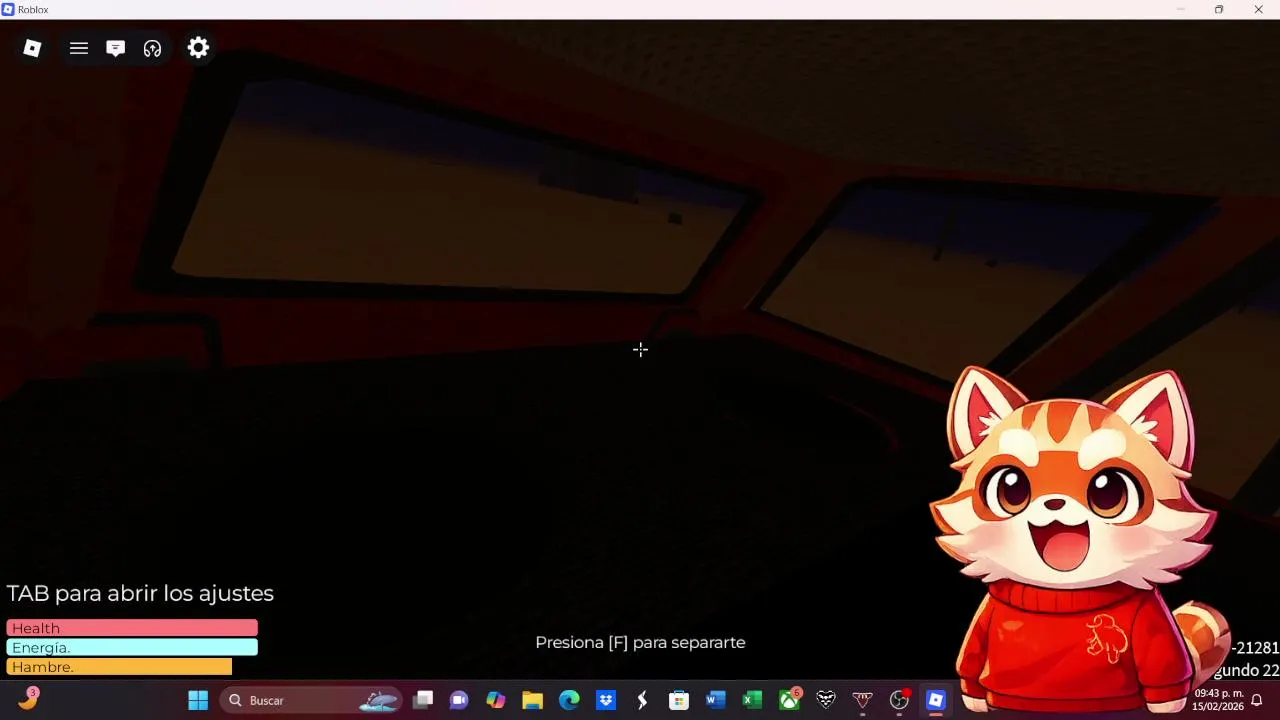The image size is (1280, 720).
Task: Toggle the Roblox chat window icon
Action: (x=116, y=48)
